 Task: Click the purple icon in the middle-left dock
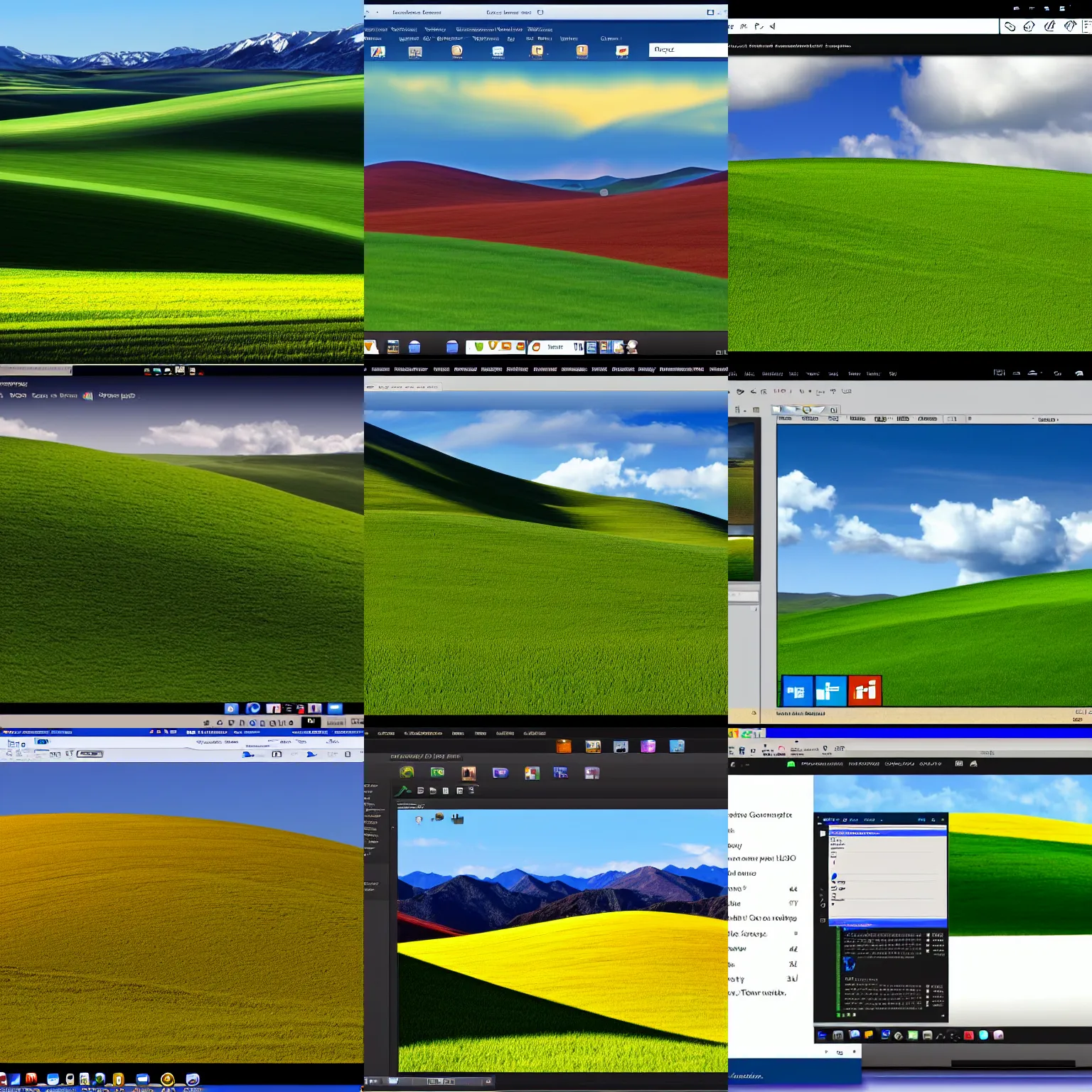click(x=314, y=708)
